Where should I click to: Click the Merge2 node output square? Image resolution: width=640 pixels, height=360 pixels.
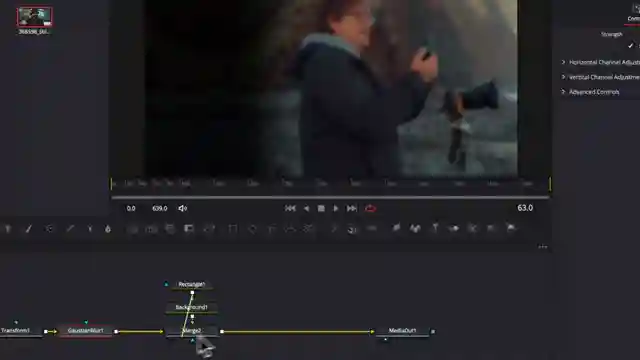point(222,332)
